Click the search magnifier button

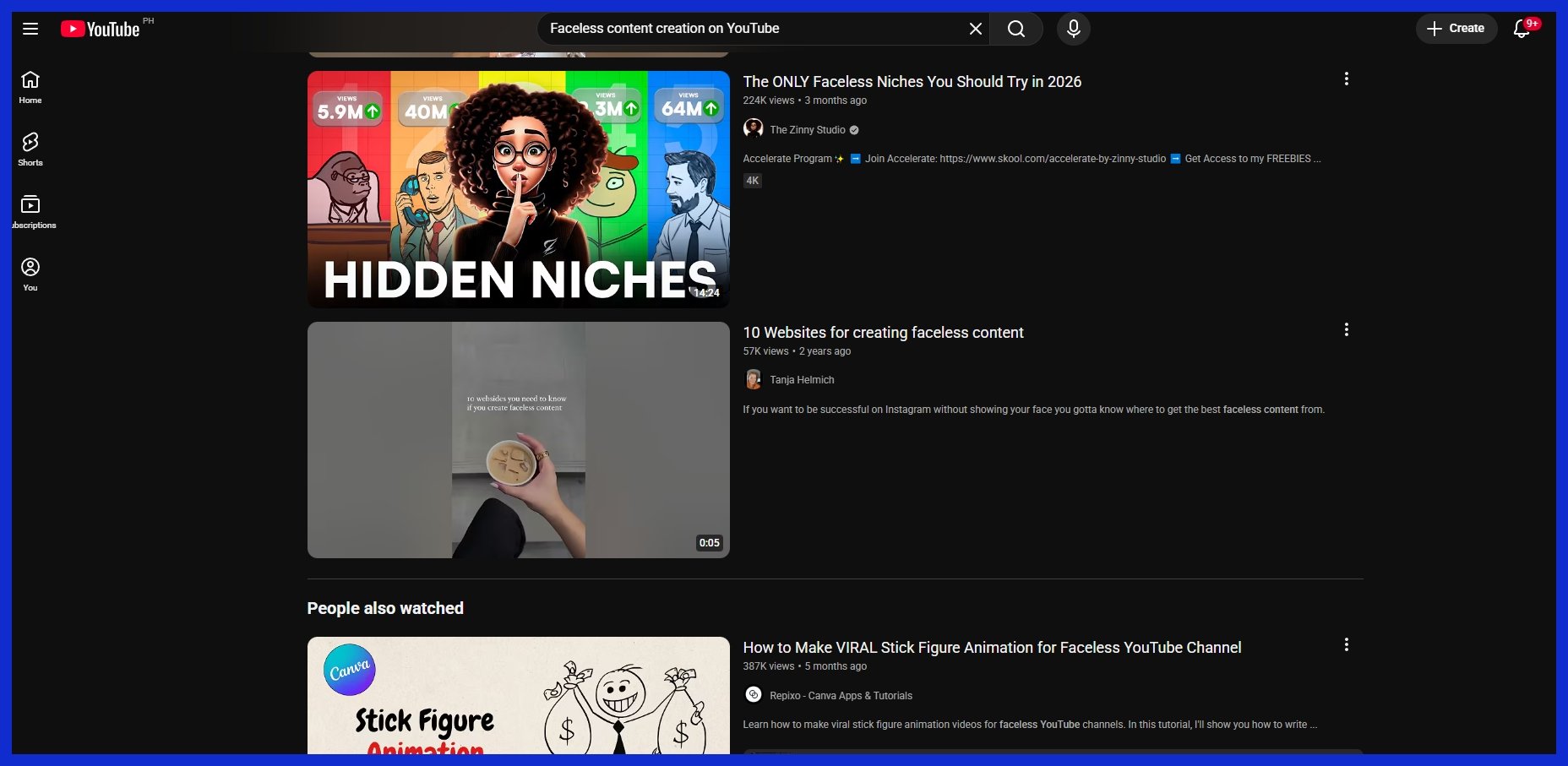[x=1015, y=29]
